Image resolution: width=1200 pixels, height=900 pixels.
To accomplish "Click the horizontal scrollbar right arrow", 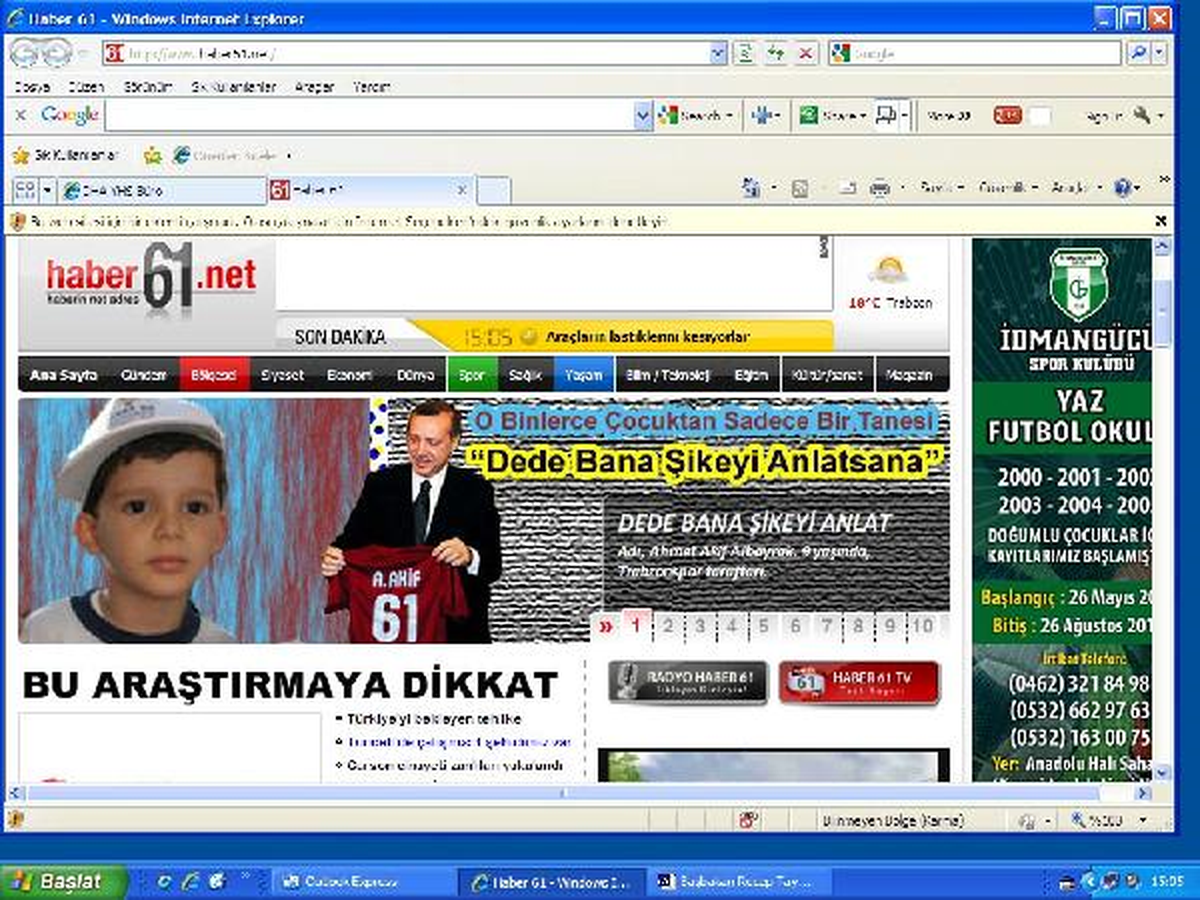I will pyautogui.click(x=1144, y=792).
